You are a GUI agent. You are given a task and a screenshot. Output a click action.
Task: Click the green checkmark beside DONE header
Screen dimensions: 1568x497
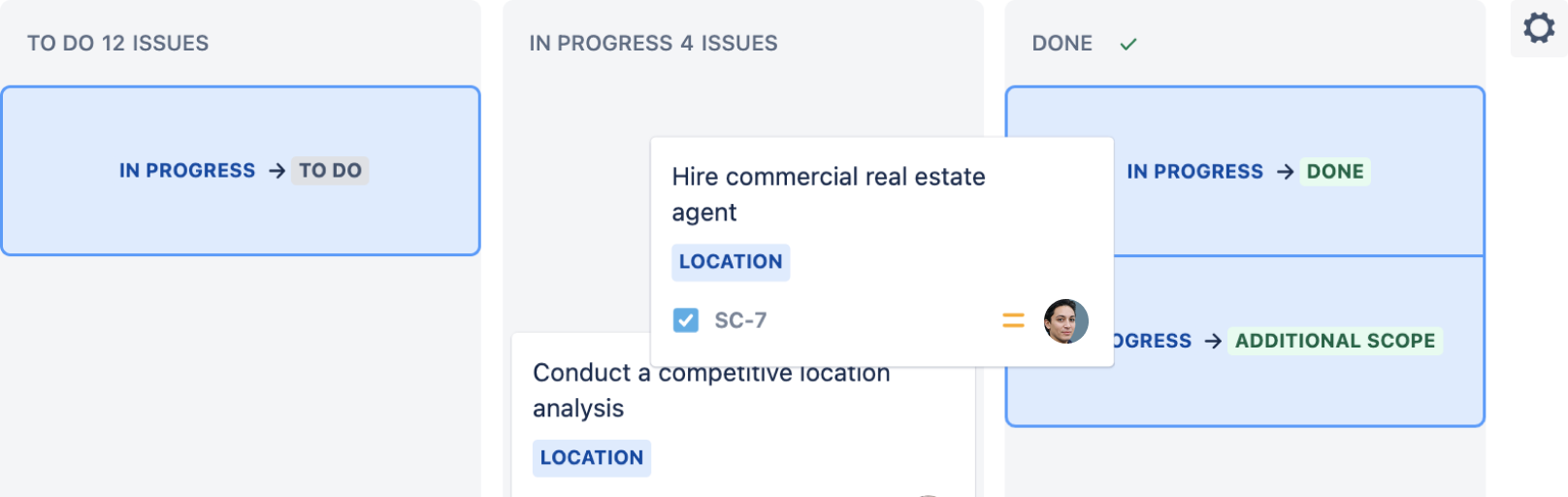click(x=1128, y=44)
